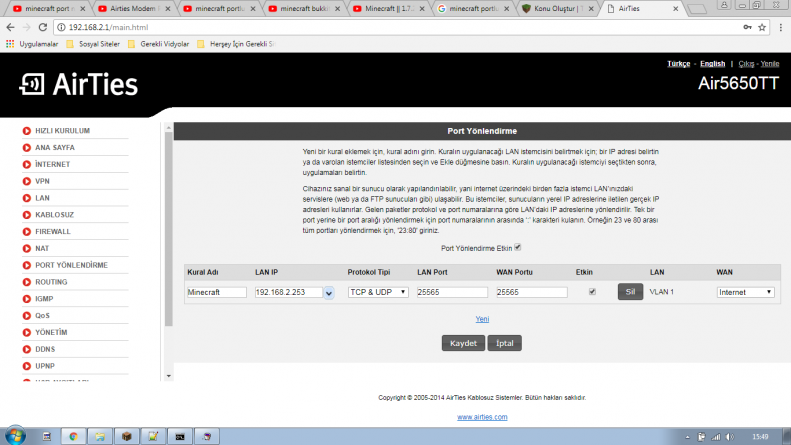The height and width of the screenshot is (445, 791).
Task: Open the KABLOSUZ menu
Action: tap(54, 215)
